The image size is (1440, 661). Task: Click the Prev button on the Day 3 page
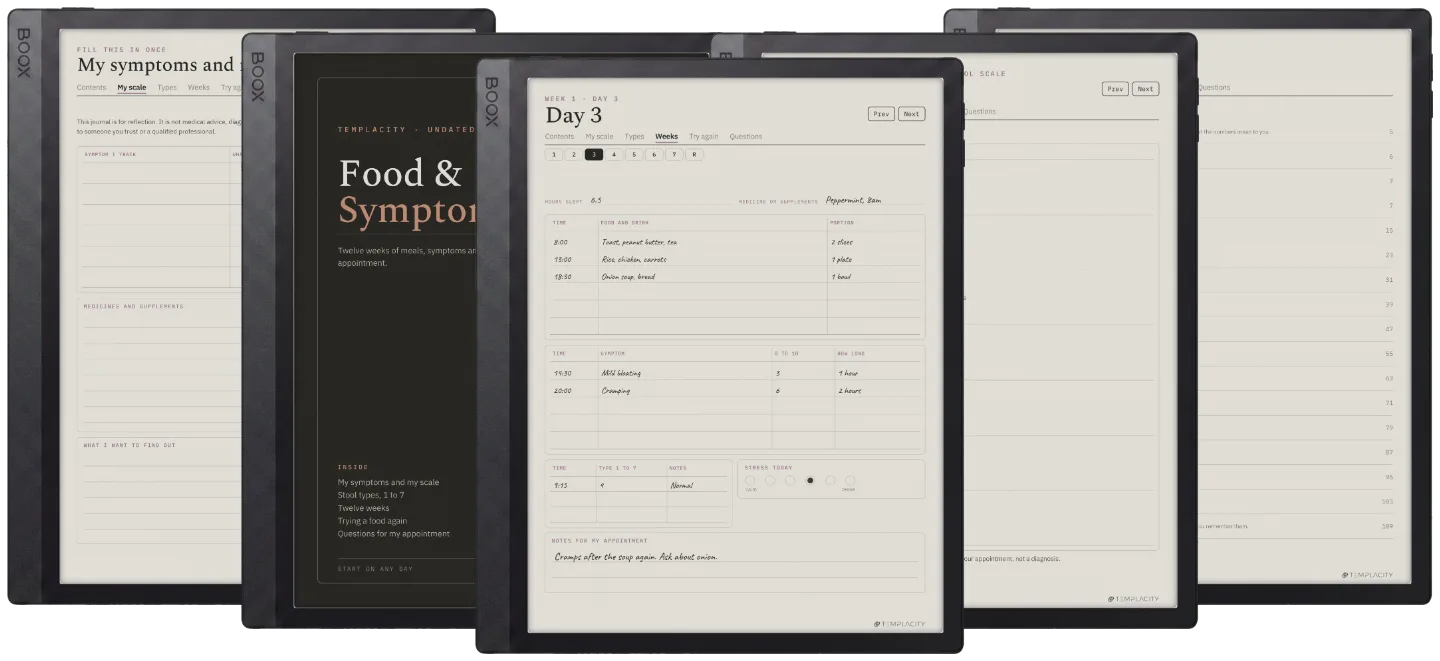881,114
